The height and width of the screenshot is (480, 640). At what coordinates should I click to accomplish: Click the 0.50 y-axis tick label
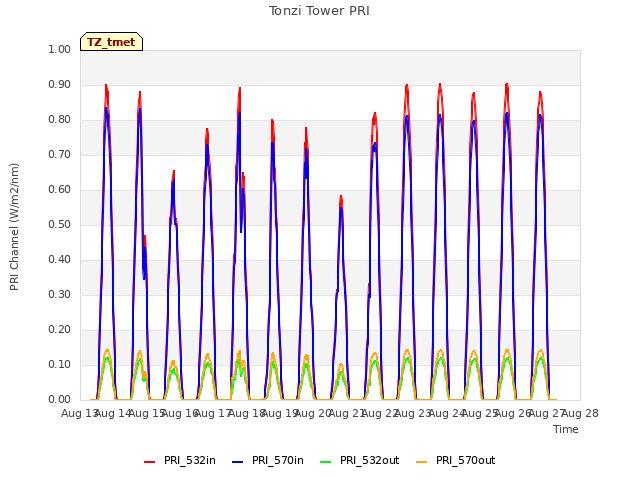[x=60, y=224]
